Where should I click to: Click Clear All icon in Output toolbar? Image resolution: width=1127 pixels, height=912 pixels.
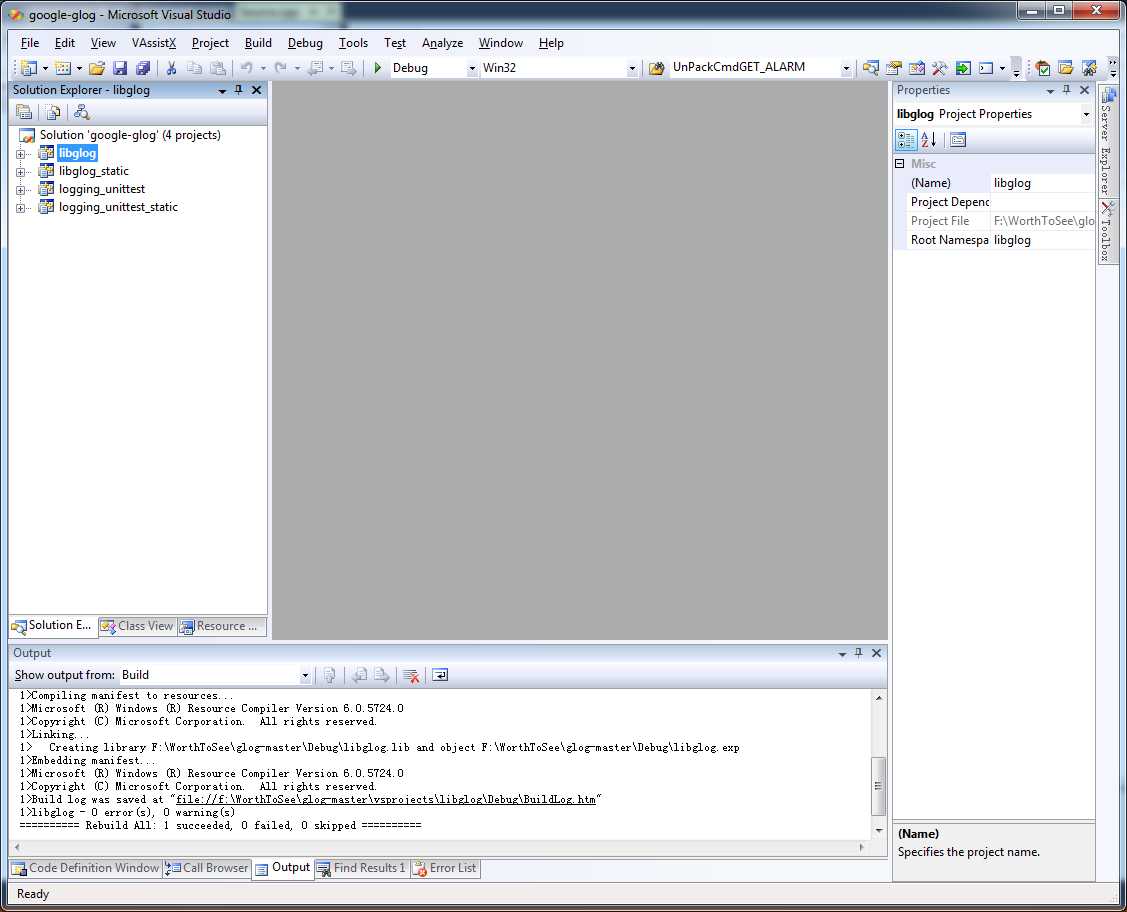(x=411, y=676)
